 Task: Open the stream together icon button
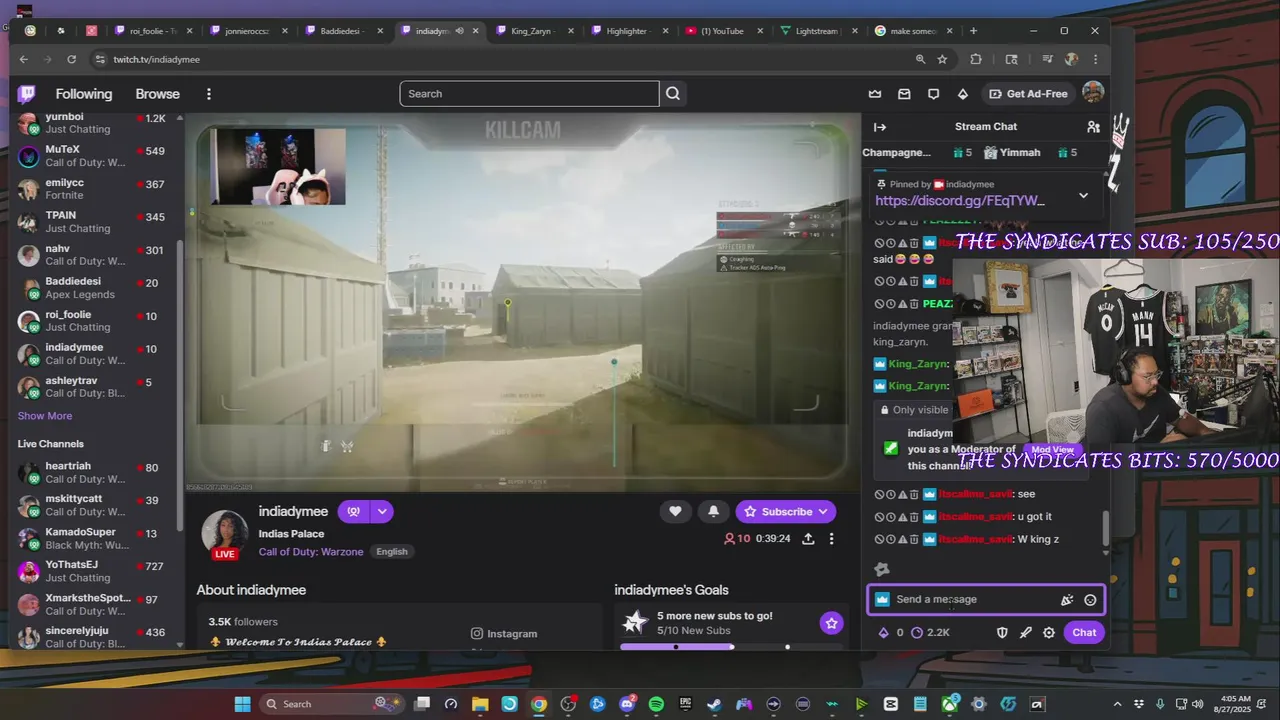pyautogui.click(x=353, y=511)
